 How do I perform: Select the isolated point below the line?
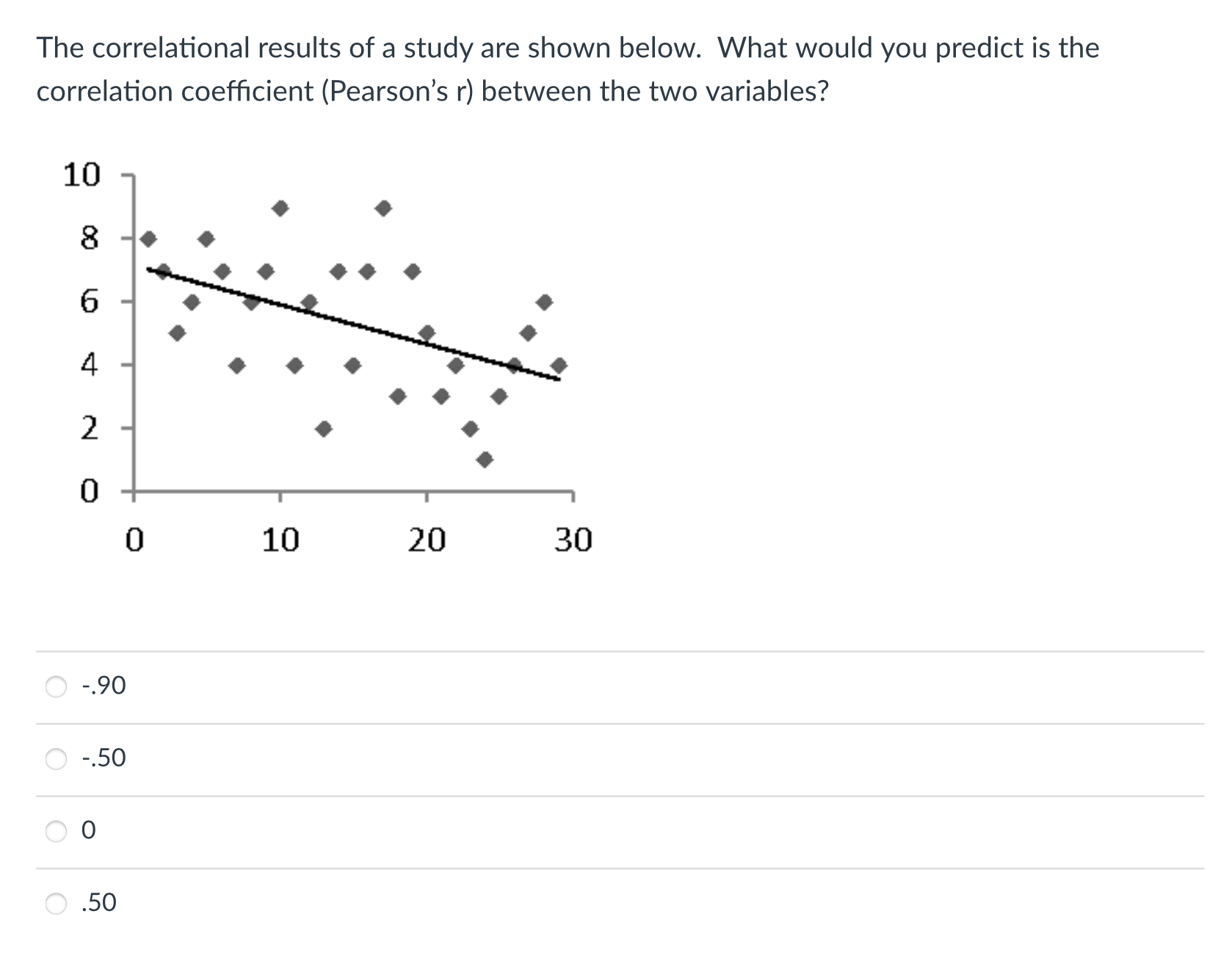click(485, 459)
